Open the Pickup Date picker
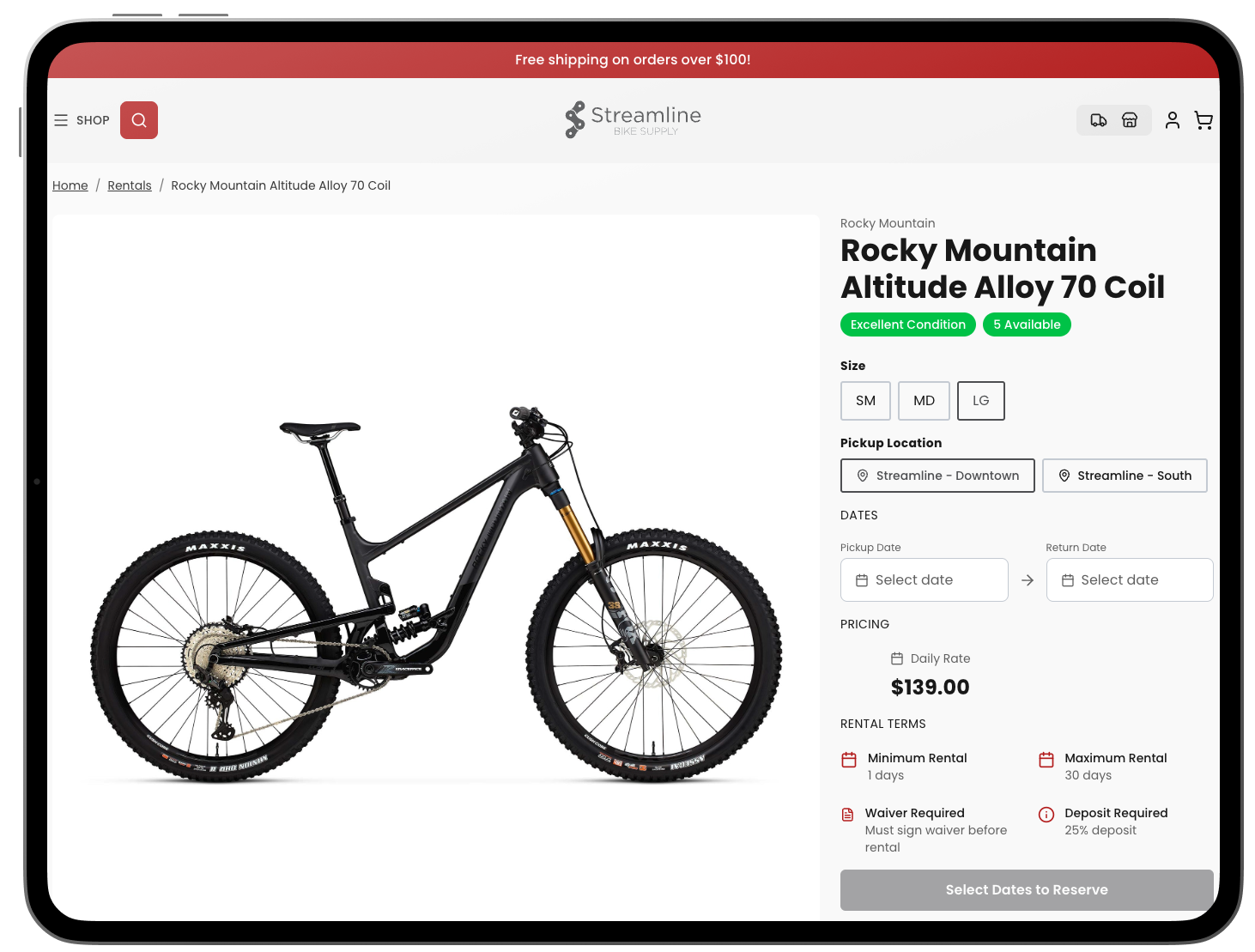The image size is (1255, 952). (x=925, y=580)
